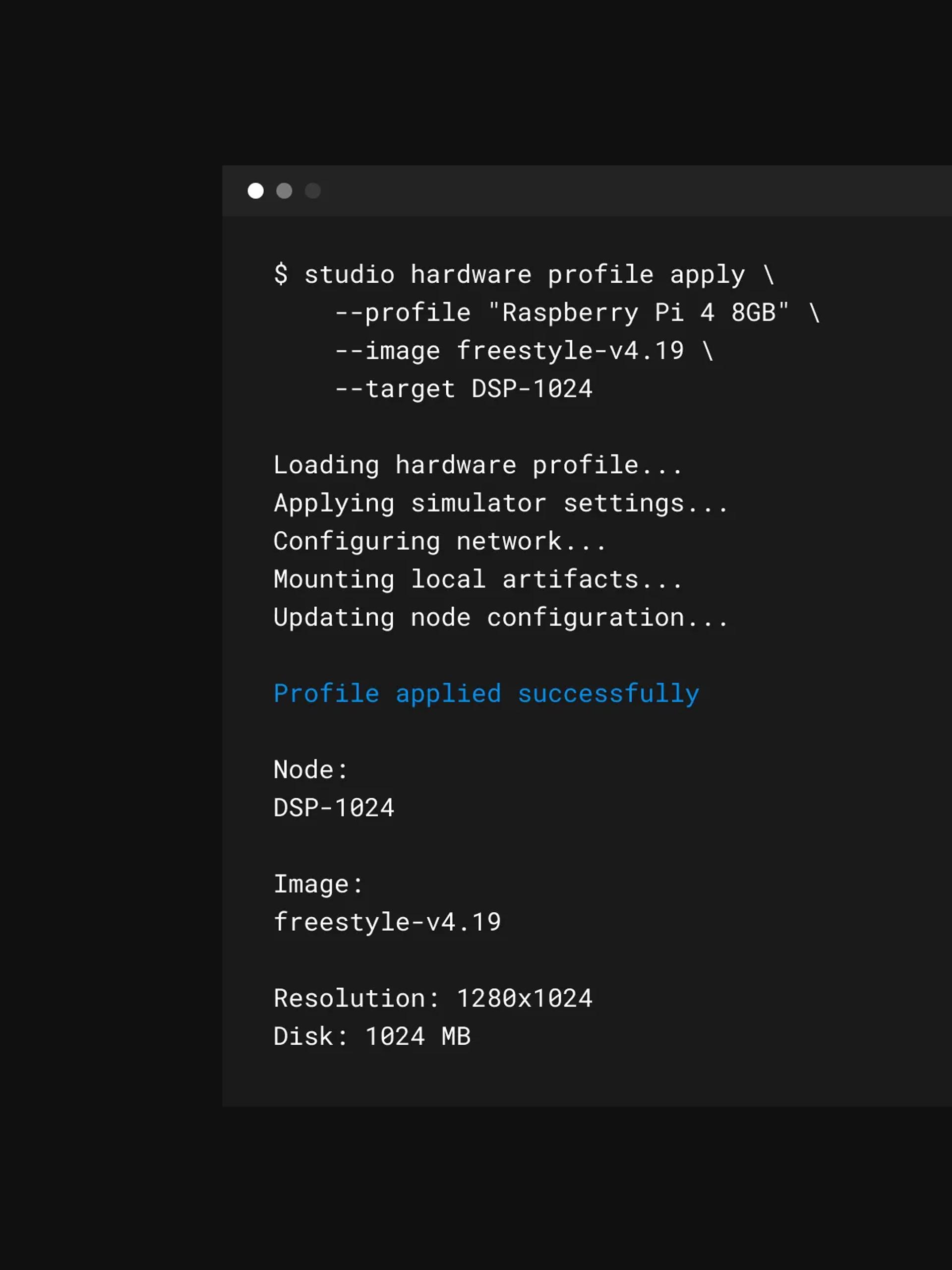Click the '--target DSP-1024' argument line
952x1270 pixels.
tap(464, 389)
